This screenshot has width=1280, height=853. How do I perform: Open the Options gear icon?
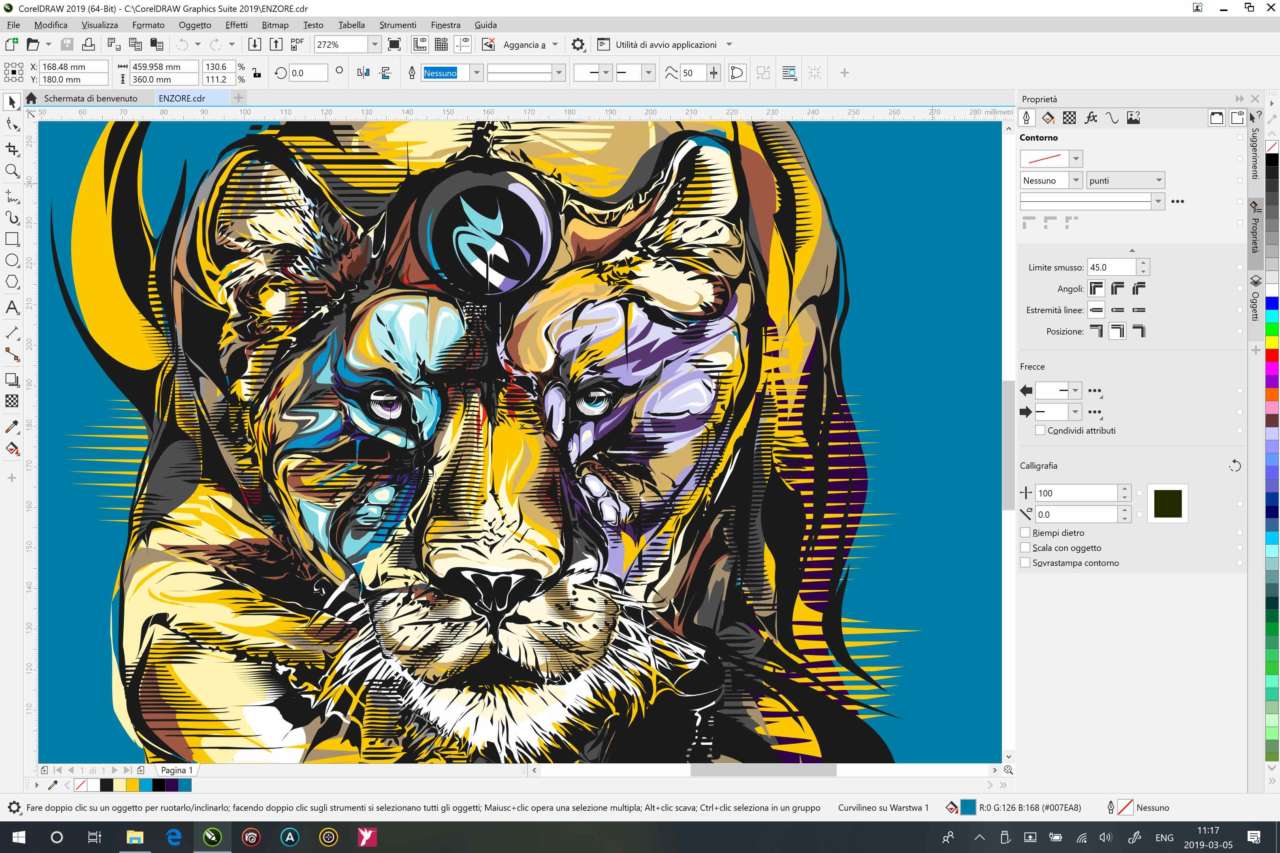[x=578, y=45]
